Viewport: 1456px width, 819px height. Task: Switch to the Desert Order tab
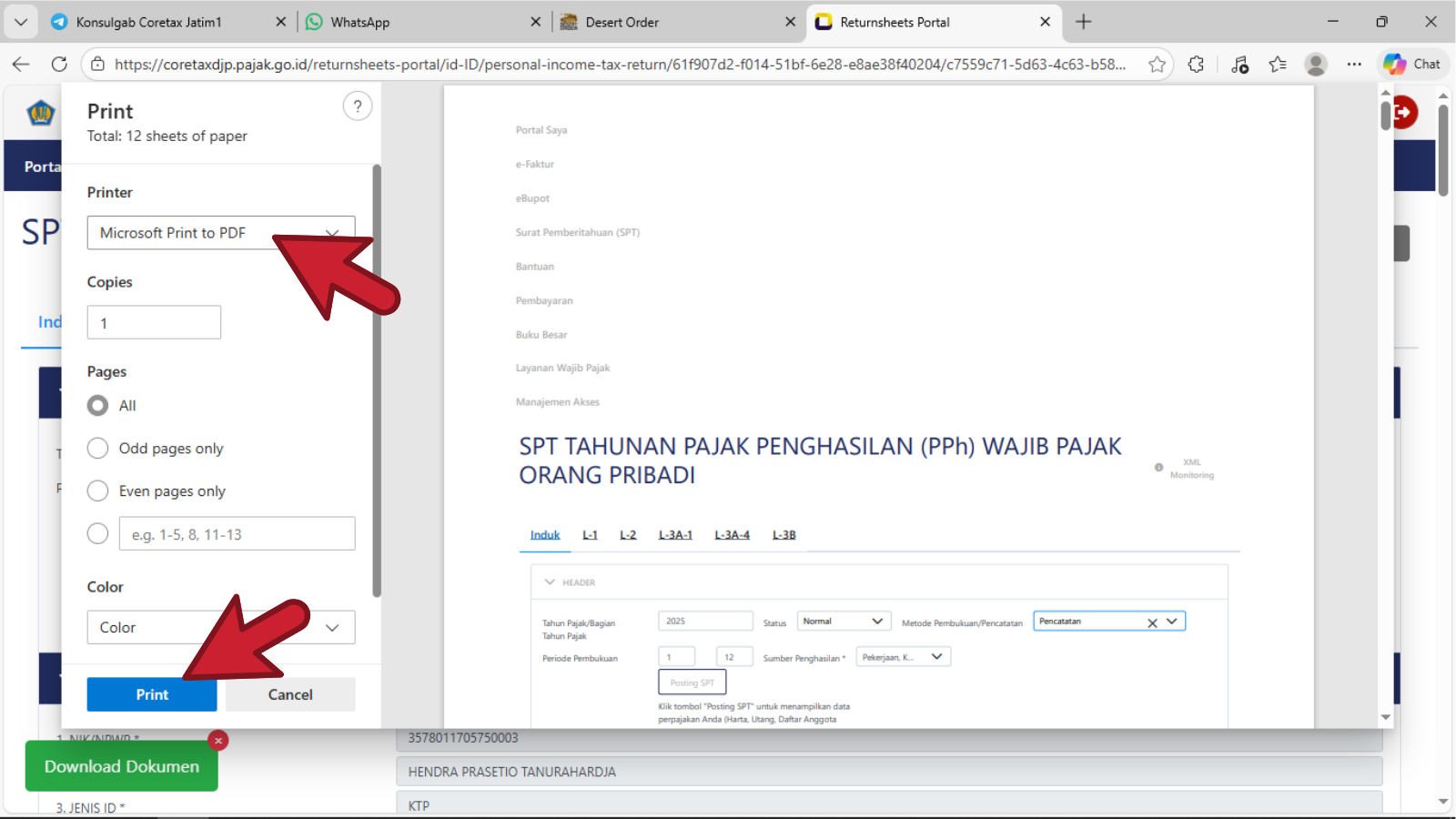pyautogui.click(x=673, y=22)
